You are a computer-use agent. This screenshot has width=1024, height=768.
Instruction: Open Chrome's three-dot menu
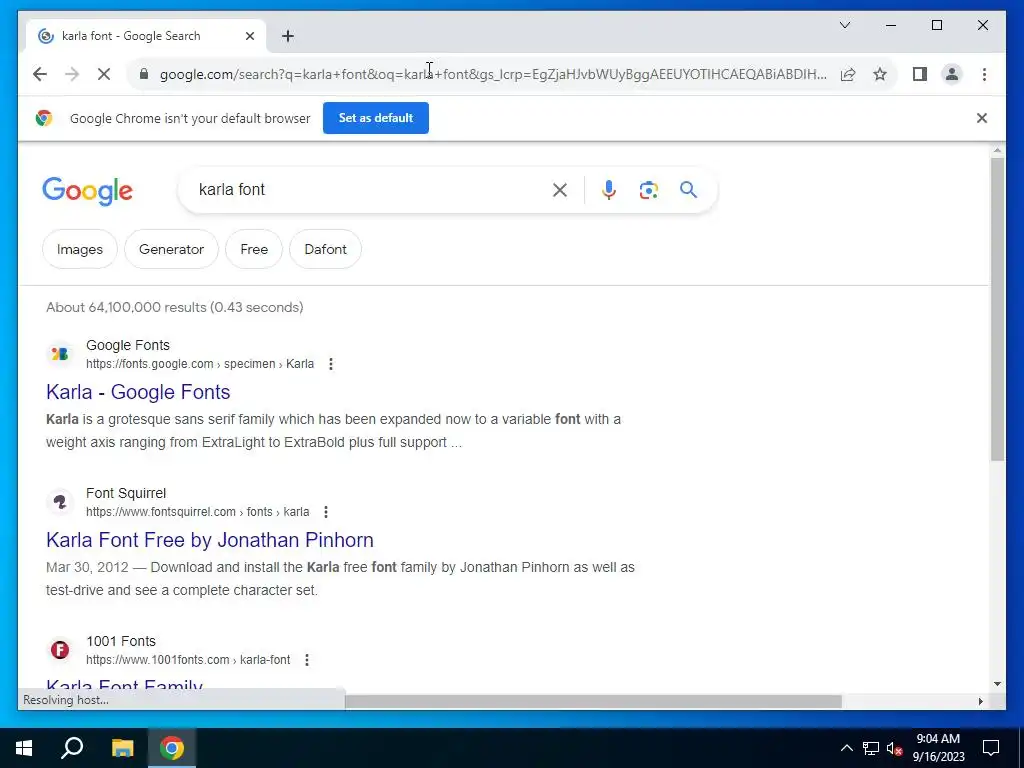point(984,74)
